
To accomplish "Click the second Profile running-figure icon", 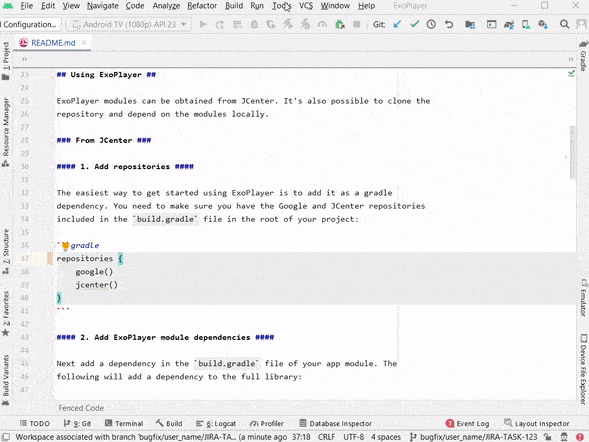I will [305, 24].
